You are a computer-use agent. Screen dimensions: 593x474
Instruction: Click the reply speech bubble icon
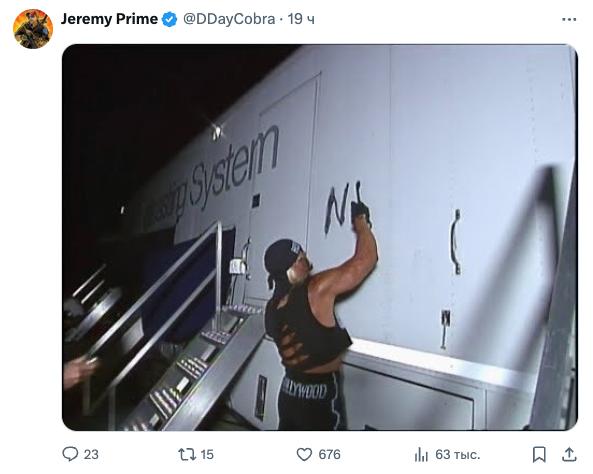(x=70, y=454)
